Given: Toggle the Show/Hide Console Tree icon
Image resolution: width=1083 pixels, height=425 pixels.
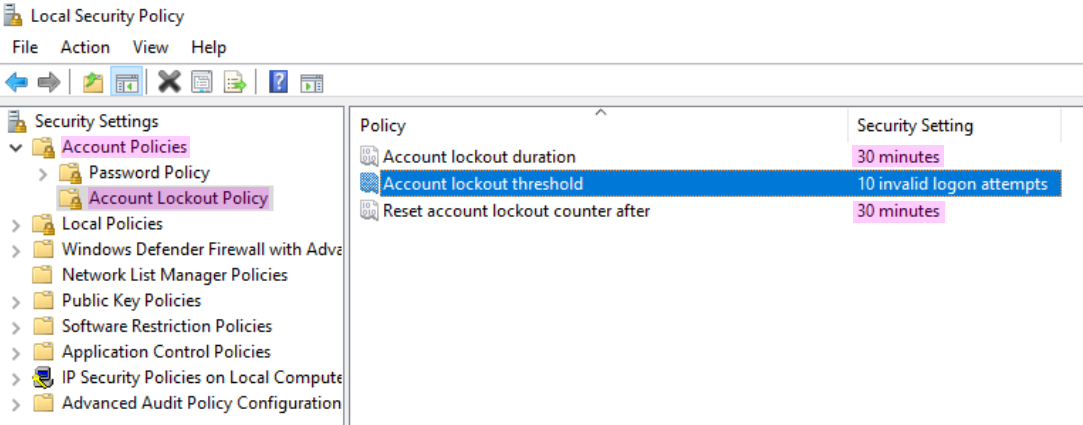Looking at the screenshot, I should click(x=126, y=83).
